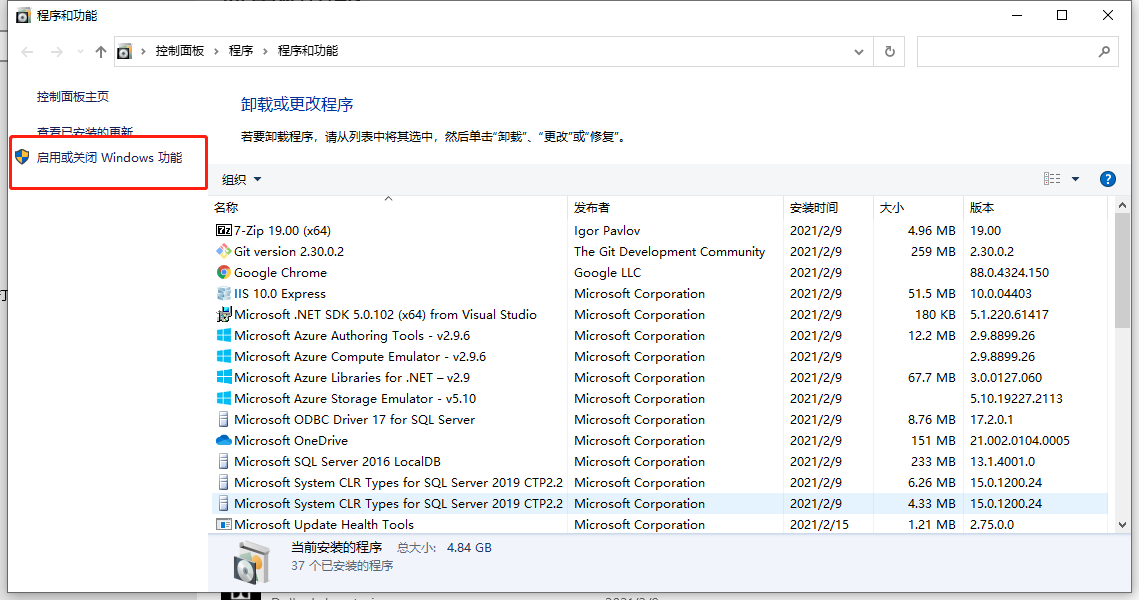Click the Azure Libraries for .NET icon
1139x600 pixels.
pyautogui.click(x=224, y=378)
